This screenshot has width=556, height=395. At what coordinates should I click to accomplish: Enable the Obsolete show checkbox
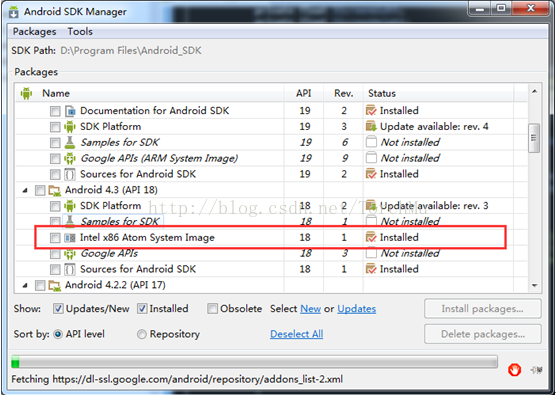(x=212, y=309)
